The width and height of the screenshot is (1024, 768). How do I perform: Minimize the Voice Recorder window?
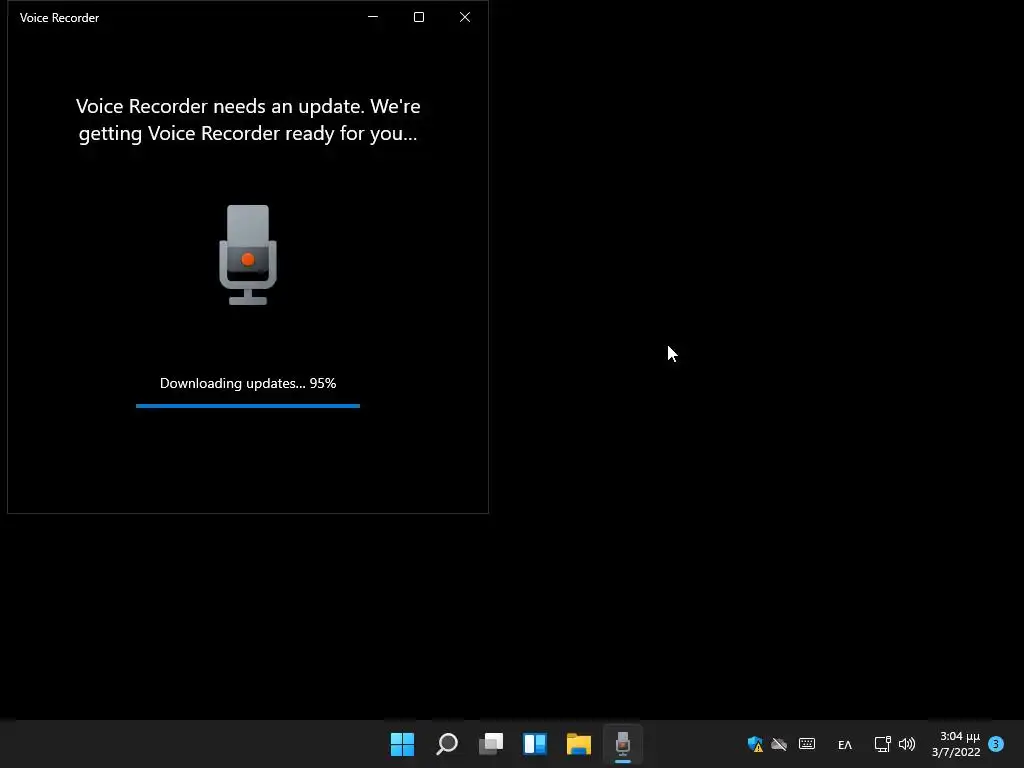click(x=373, y=17)
